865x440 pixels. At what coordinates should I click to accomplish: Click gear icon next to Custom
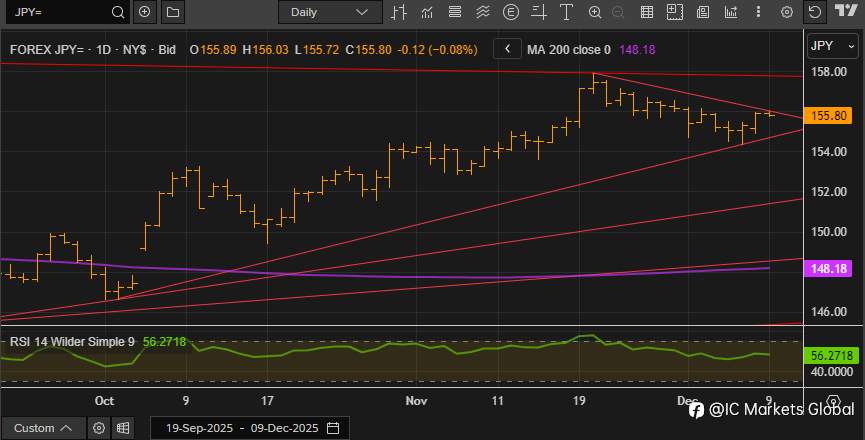point(99,428)
